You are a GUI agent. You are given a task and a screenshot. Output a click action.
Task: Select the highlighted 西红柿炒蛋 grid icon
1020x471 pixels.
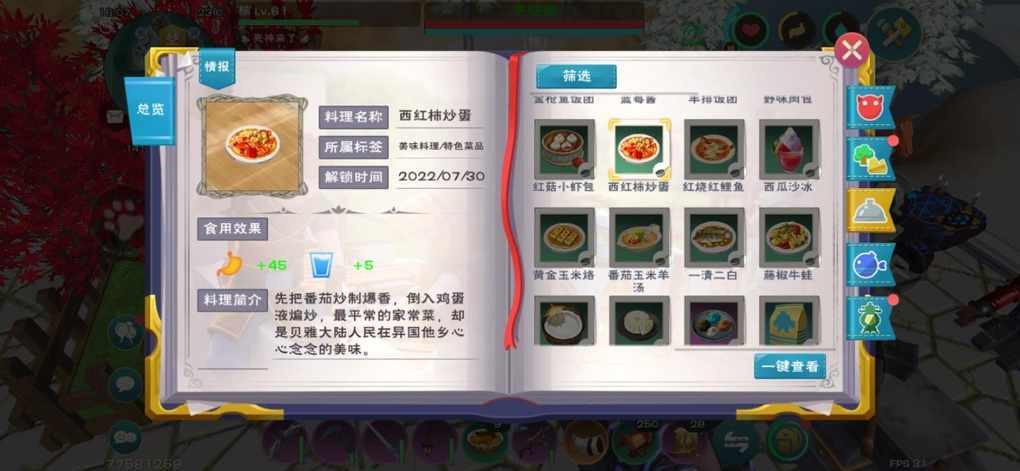tap(639, 149)
